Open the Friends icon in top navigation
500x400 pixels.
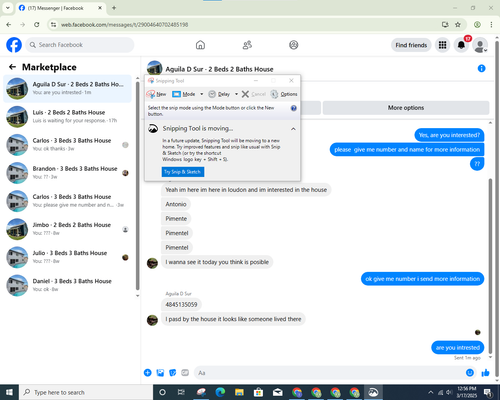247,45
